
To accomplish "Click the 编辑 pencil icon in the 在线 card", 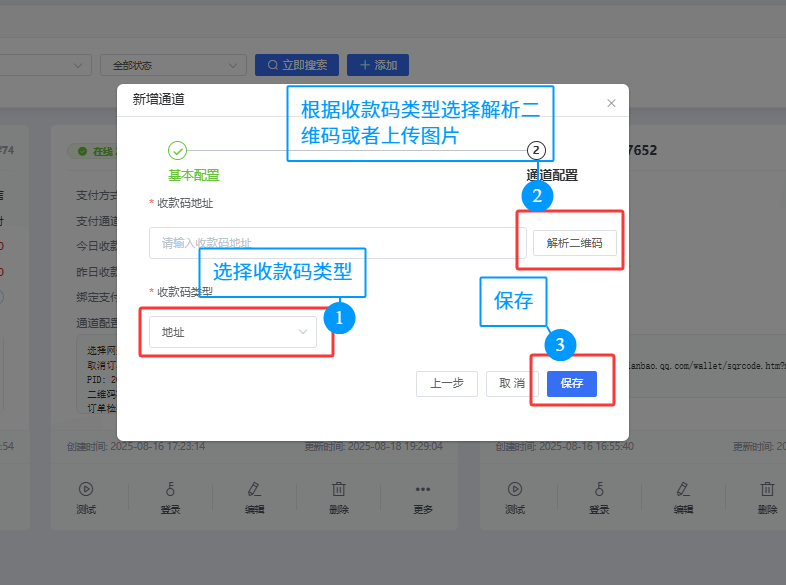I will (x=254, y=489).
